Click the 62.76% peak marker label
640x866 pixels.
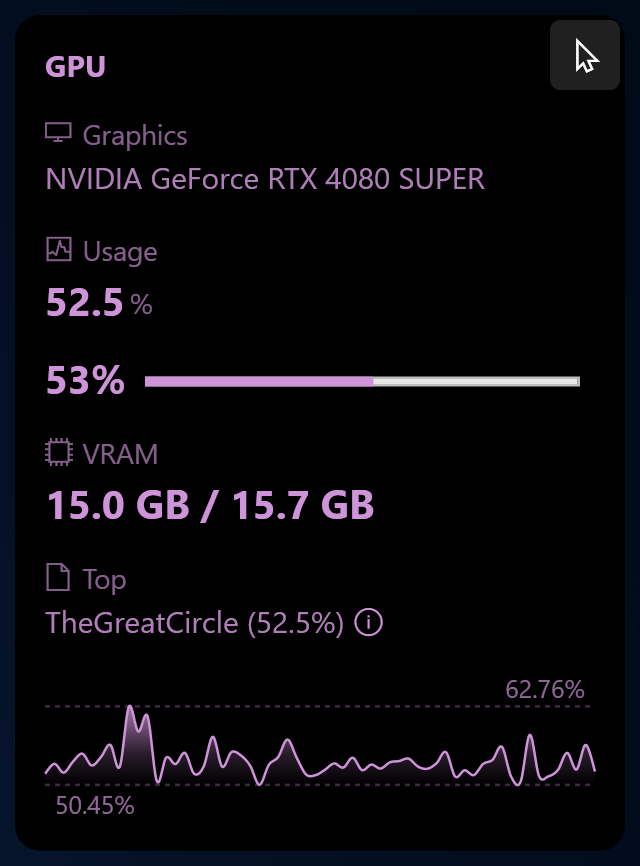pos(544,689)
